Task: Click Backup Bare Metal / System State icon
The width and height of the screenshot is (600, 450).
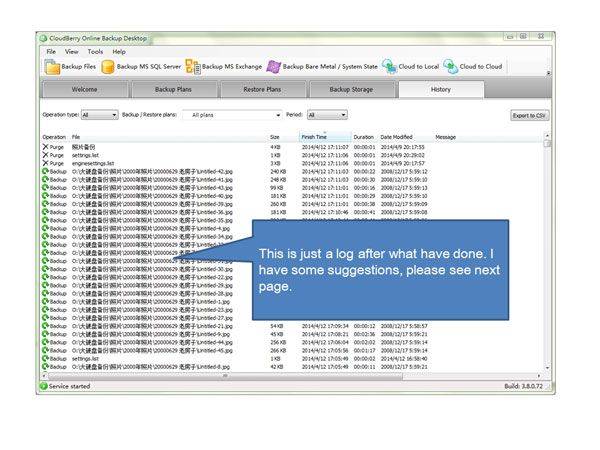Action: (274, 67)
